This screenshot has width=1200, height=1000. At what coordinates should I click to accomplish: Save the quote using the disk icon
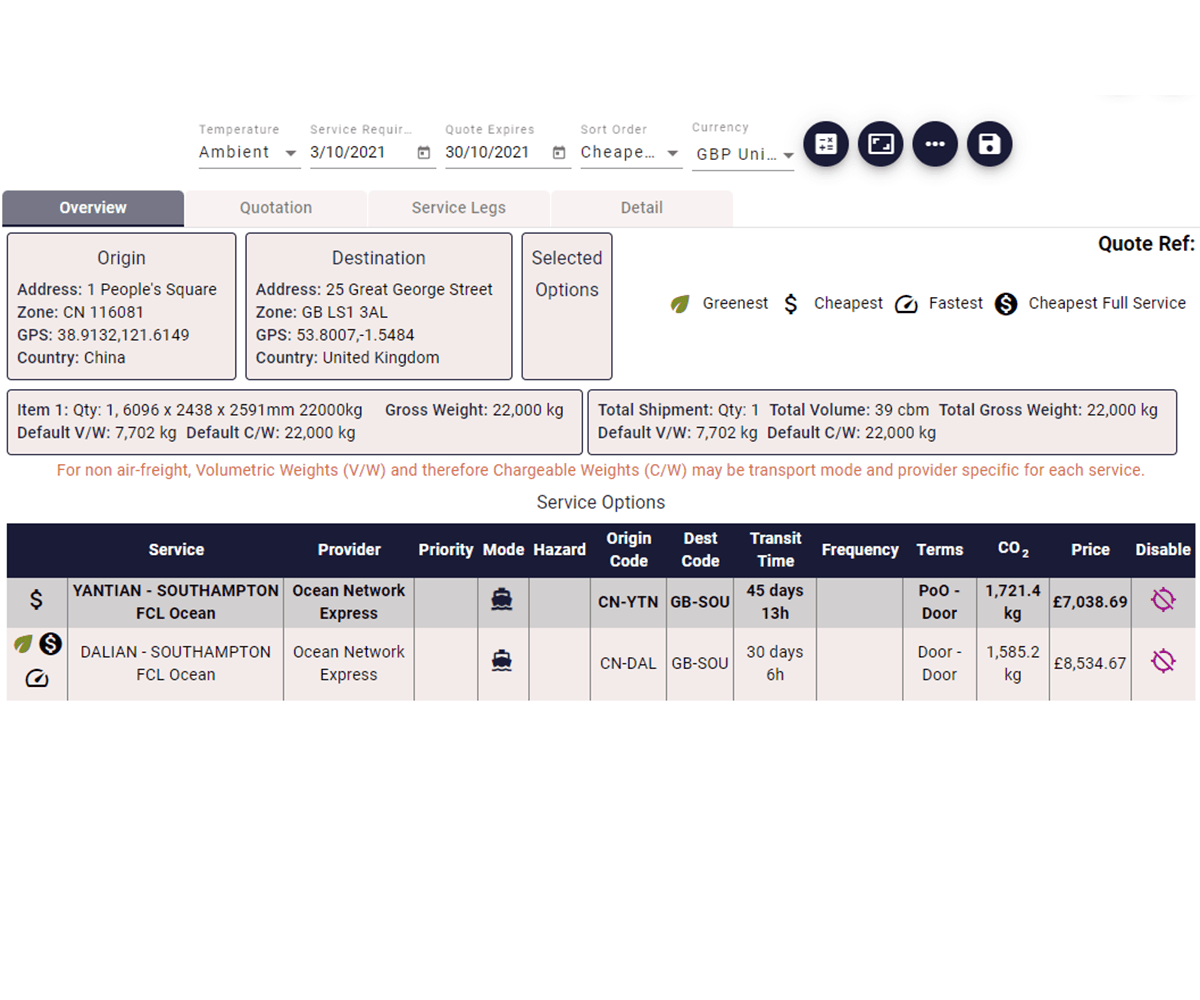[x=989, y=144]
